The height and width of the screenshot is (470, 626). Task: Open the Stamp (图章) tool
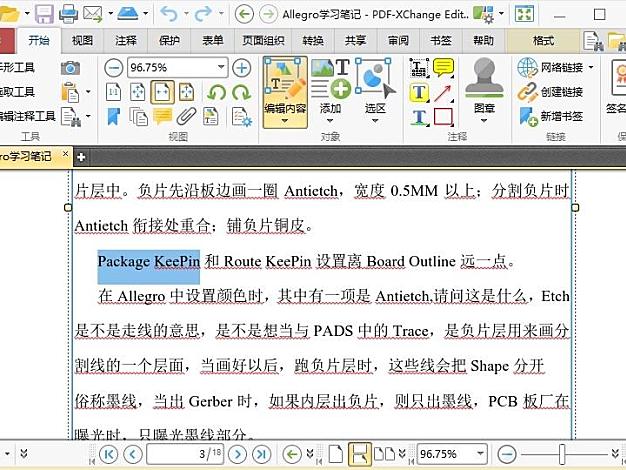click(484, 91)
